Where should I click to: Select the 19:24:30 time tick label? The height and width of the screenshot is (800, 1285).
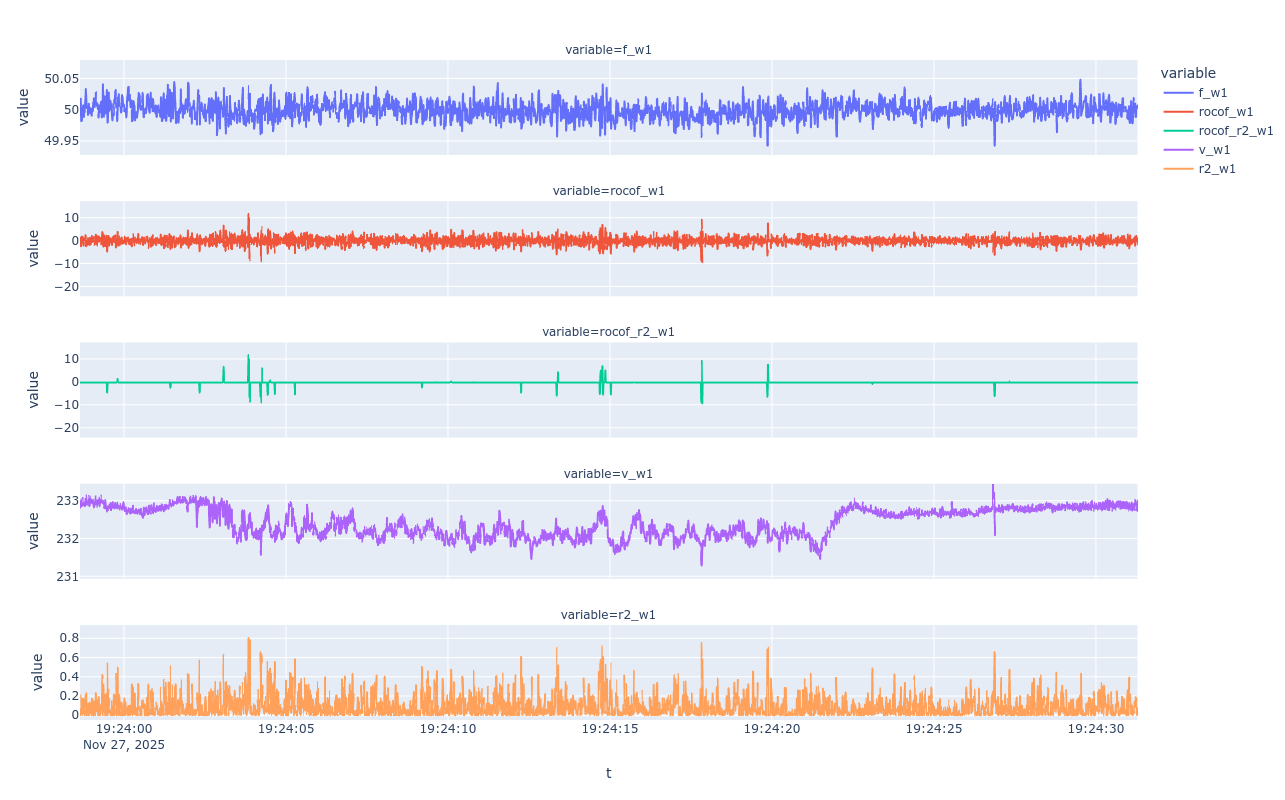1096,729
